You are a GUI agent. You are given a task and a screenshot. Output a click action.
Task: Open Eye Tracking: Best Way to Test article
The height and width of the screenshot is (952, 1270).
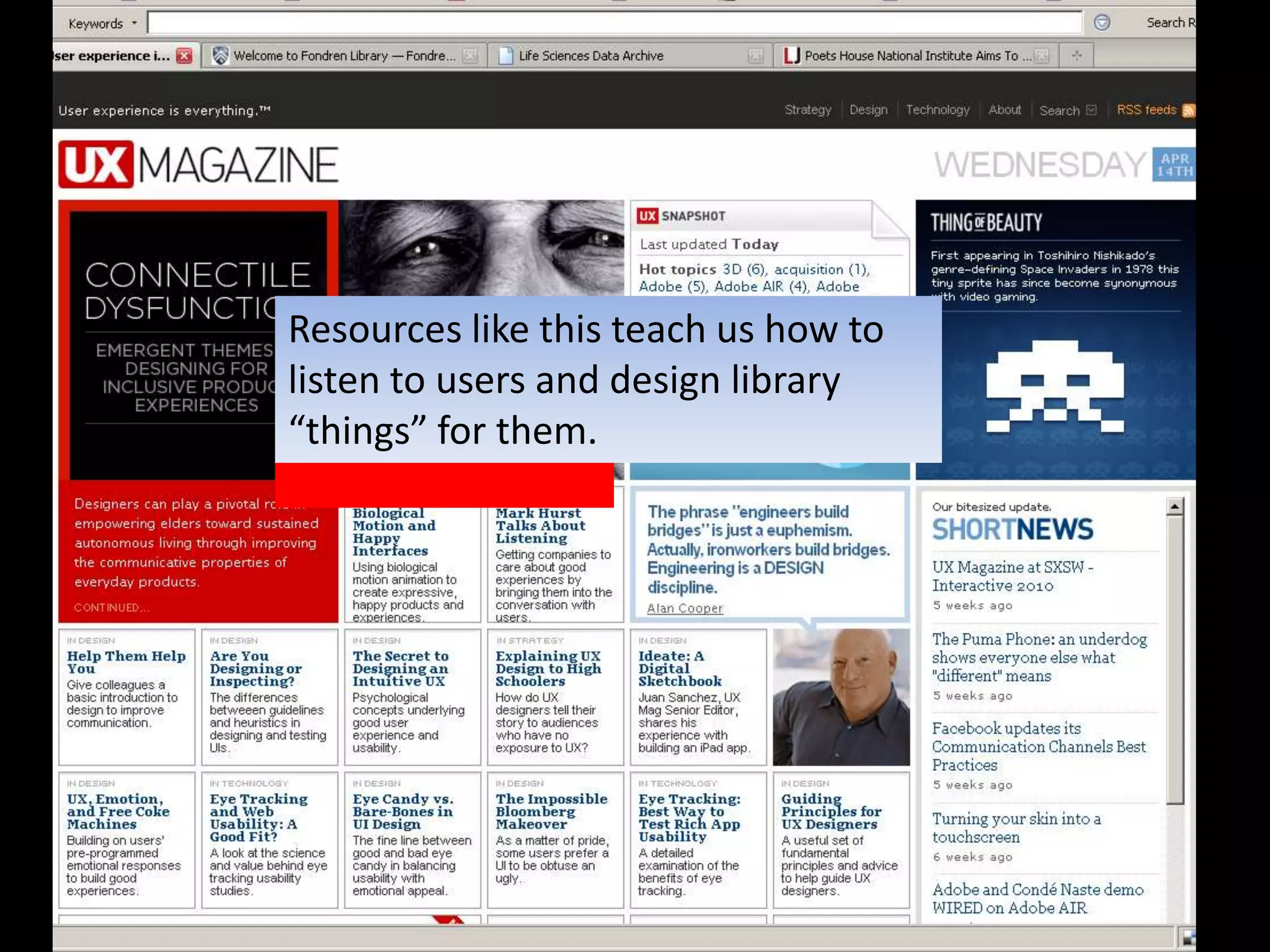click(689, 818)
